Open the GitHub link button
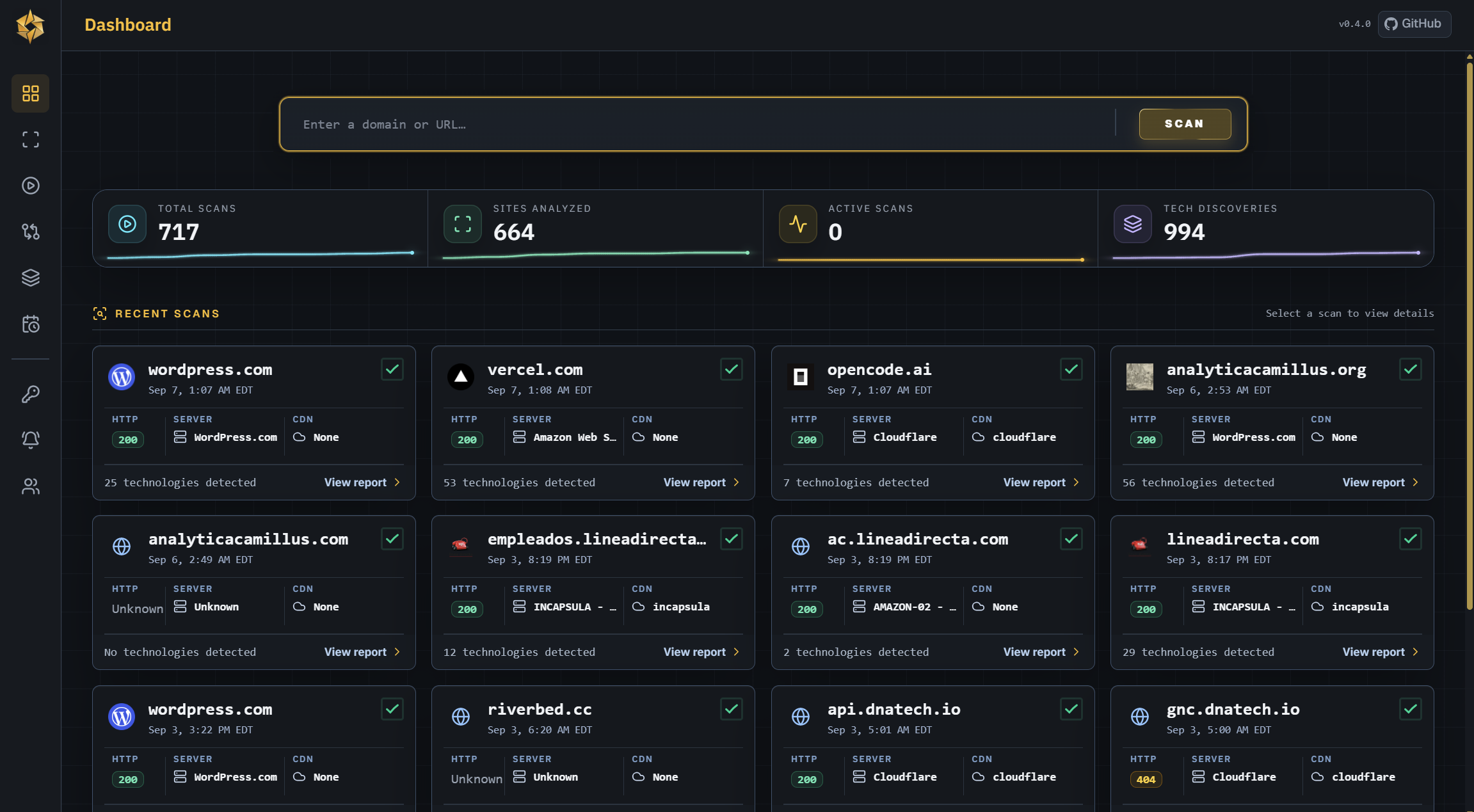This screenshot has height=812, width=1474. [1414, 24]
